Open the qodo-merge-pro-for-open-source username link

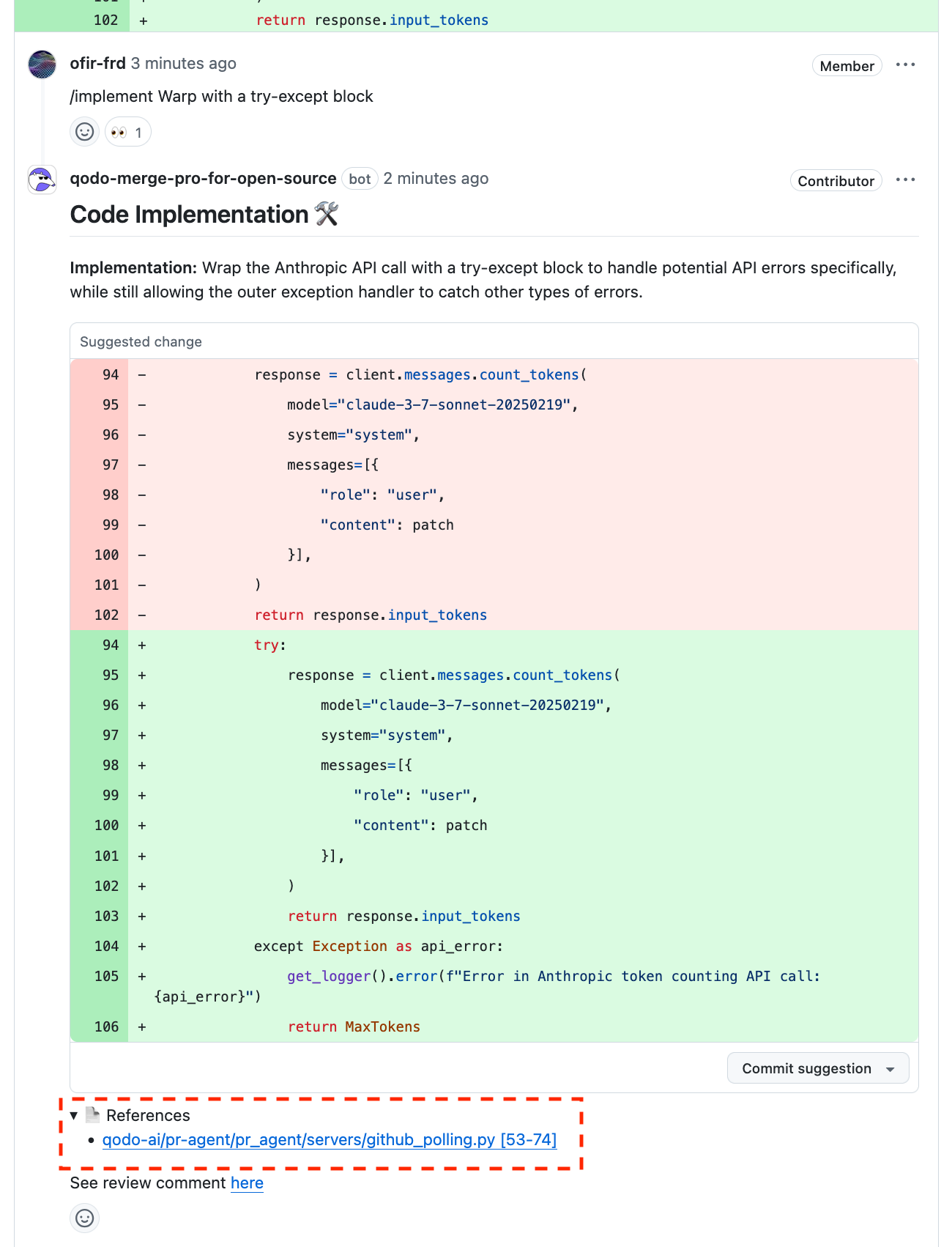pyautogui.click(x=203, y=179)
